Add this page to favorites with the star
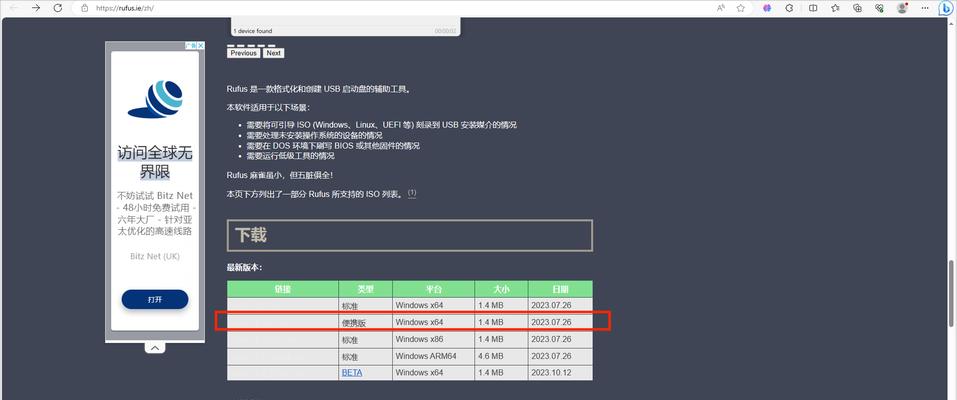Image resolution: width=957 pixels, height=400 pixels. coord(740,8)
